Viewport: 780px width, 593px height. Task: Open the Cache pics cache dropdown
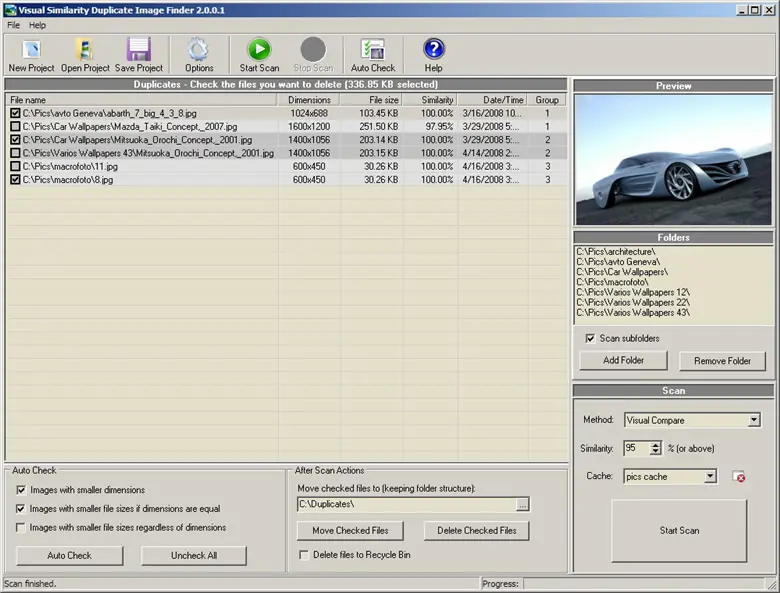click(x=710, y=476)
